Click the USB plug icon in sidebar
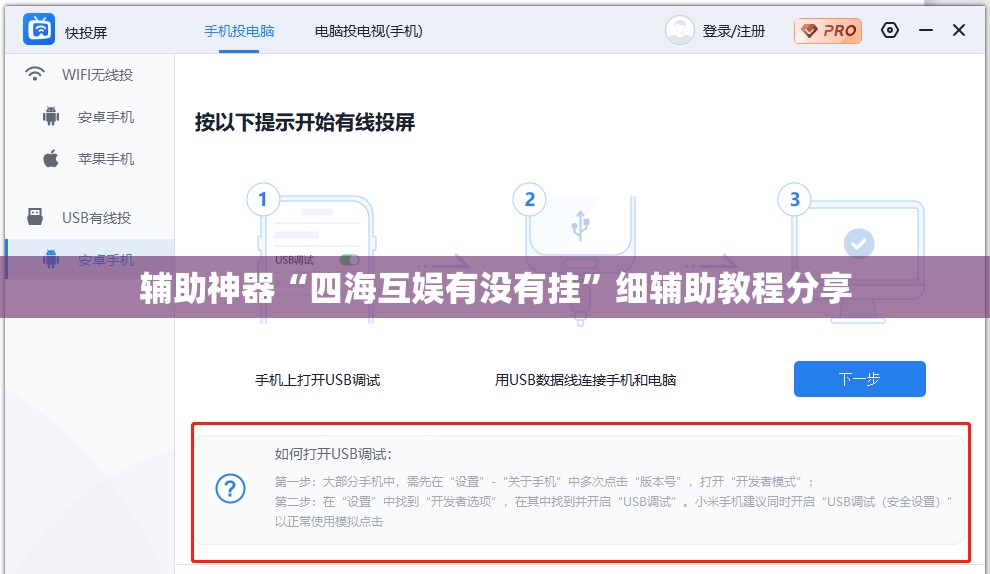The image size is (990, 574). pyautogui.click(x=35, y=217)
